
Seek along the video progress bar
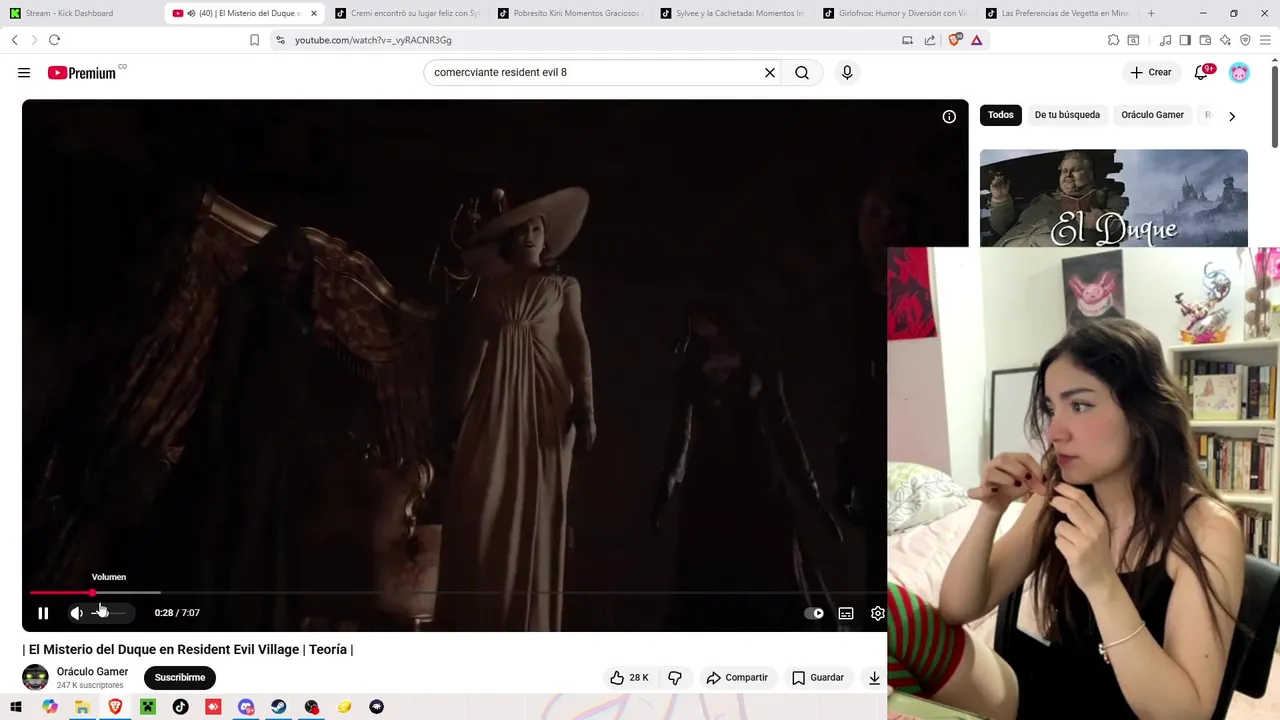click(457, 593)
